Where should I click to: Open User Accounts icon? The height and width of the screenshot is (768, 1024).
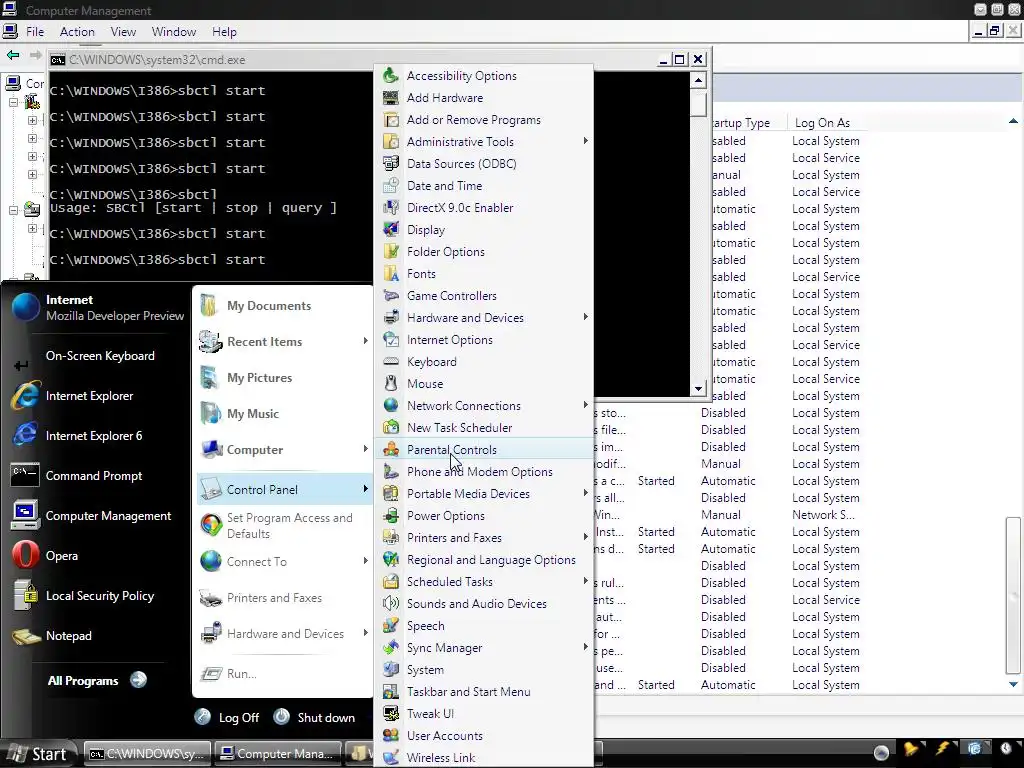pos(391,736)
